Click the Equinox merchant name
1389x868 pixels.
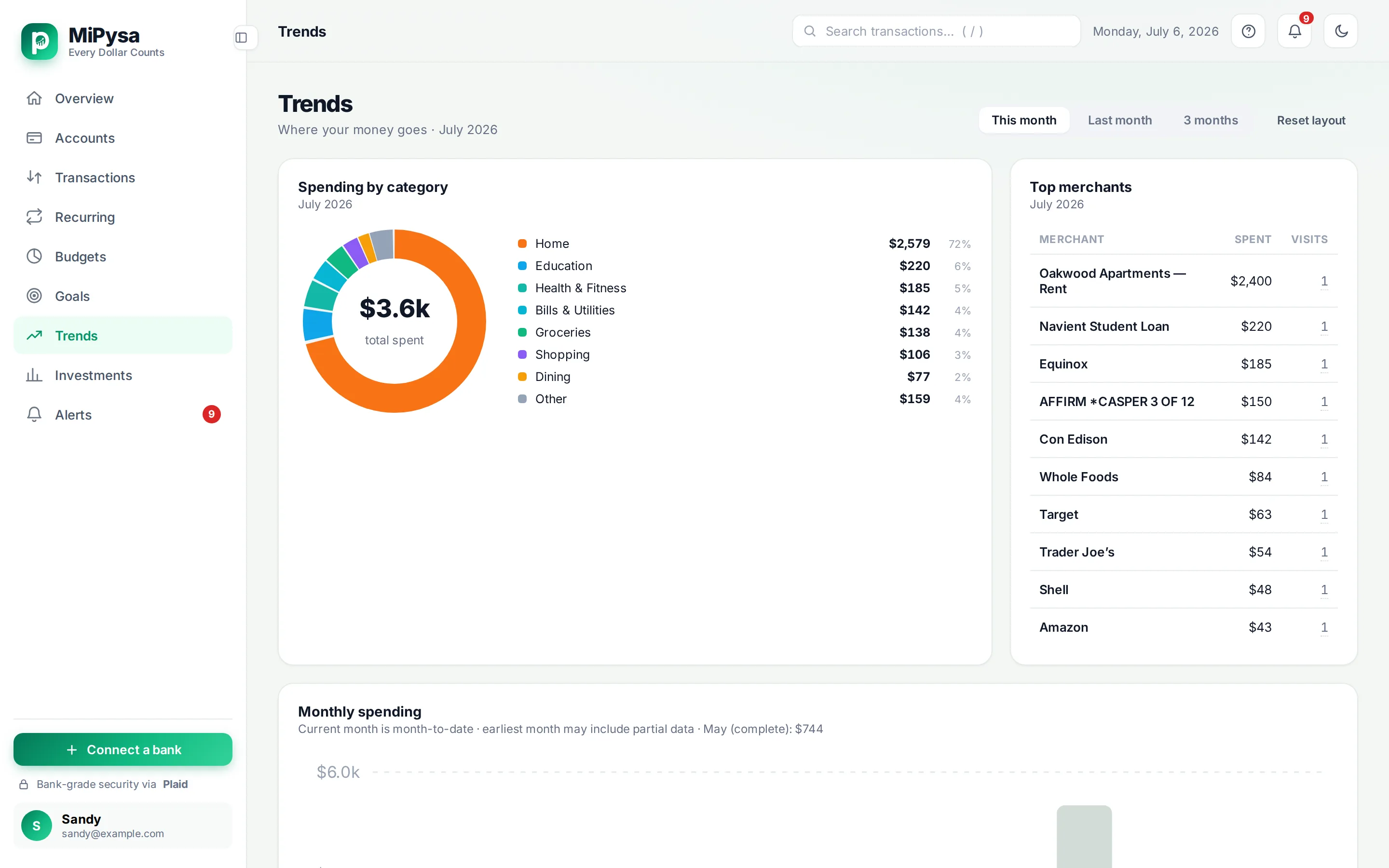coord(1063,364)
